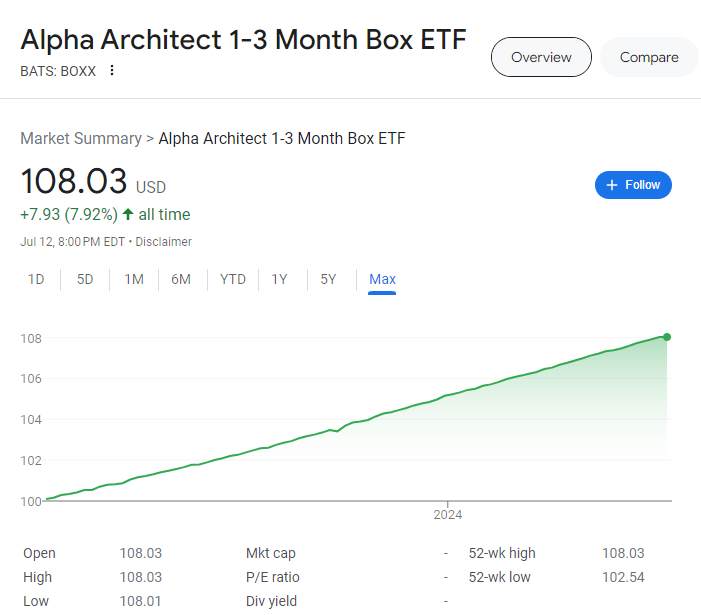Open the Disclaimer link
Screen dimensions: 701x615
(164, 242)
